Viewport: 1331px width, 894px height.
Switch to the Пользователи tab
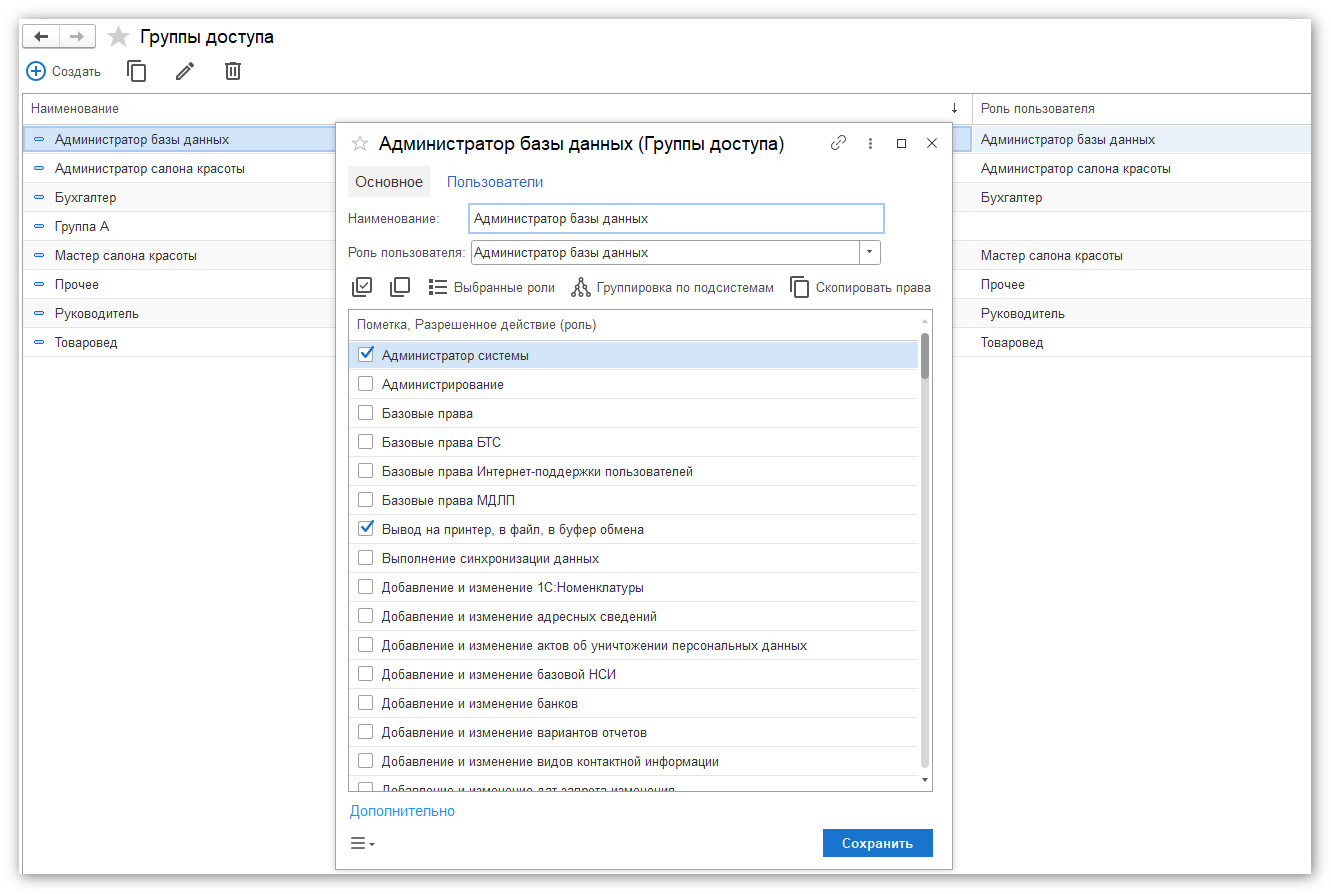click(495, 182)
